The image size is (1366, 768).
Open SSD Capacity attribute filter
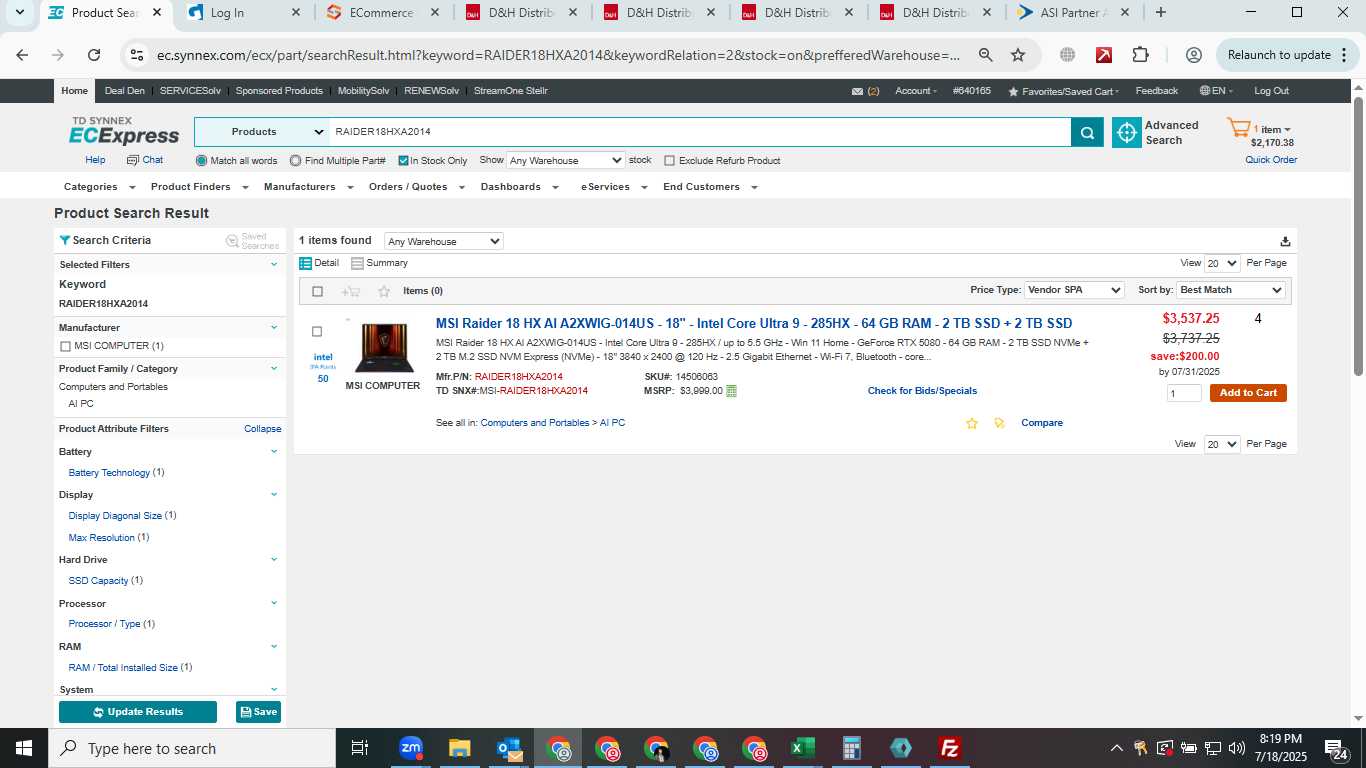98,581
